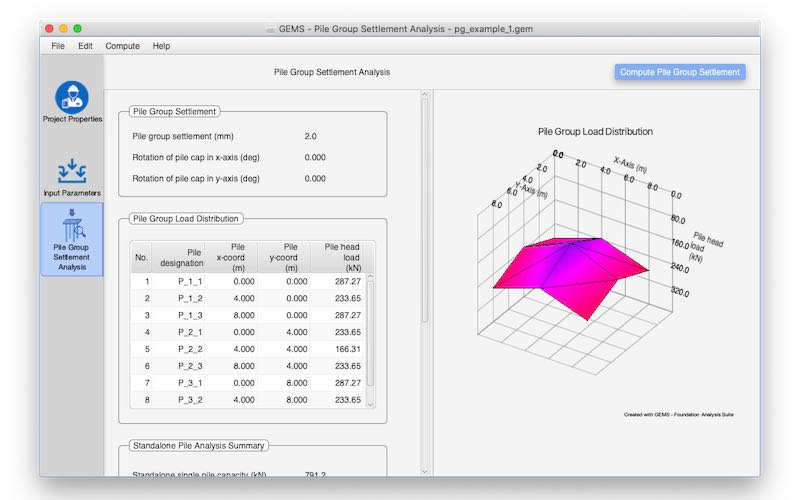Click 'Rotation of pile cap in x-axis' label

(x=196, y=158)
